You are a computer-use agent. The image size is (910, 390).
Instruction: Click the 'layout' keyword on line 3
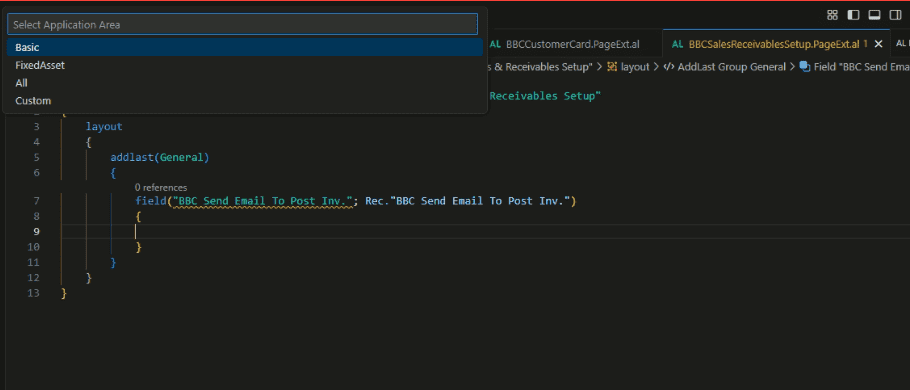coord(104,127)
